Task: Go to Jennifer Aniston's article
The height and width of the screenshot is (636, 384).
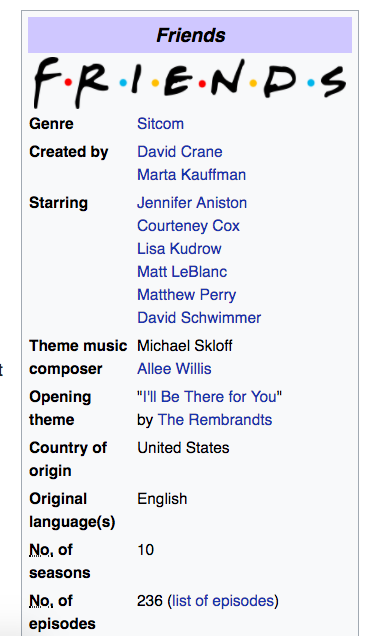Action: point(192,203)
